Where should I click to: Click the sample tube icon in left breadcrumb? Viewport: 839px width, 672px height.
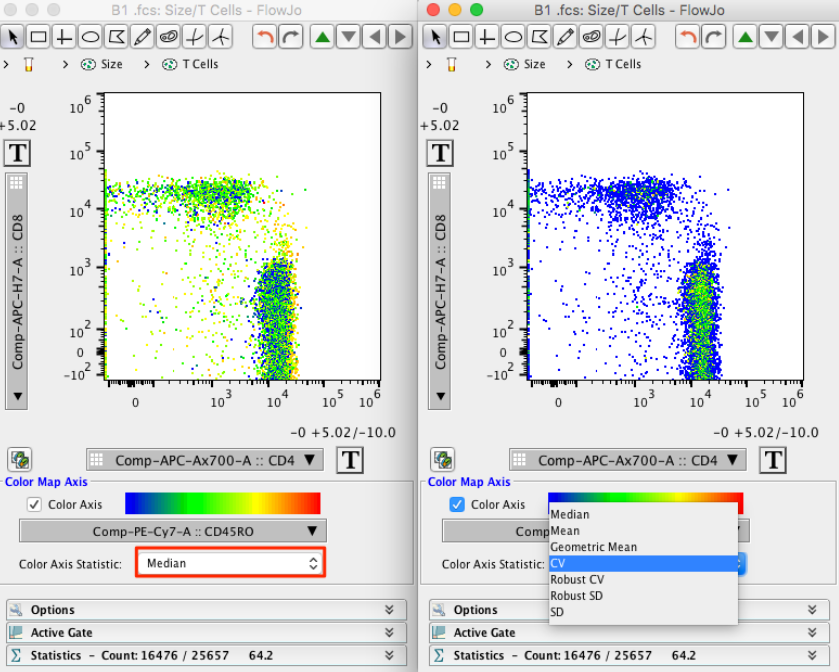pyautogui.click(x=28, y=64)
